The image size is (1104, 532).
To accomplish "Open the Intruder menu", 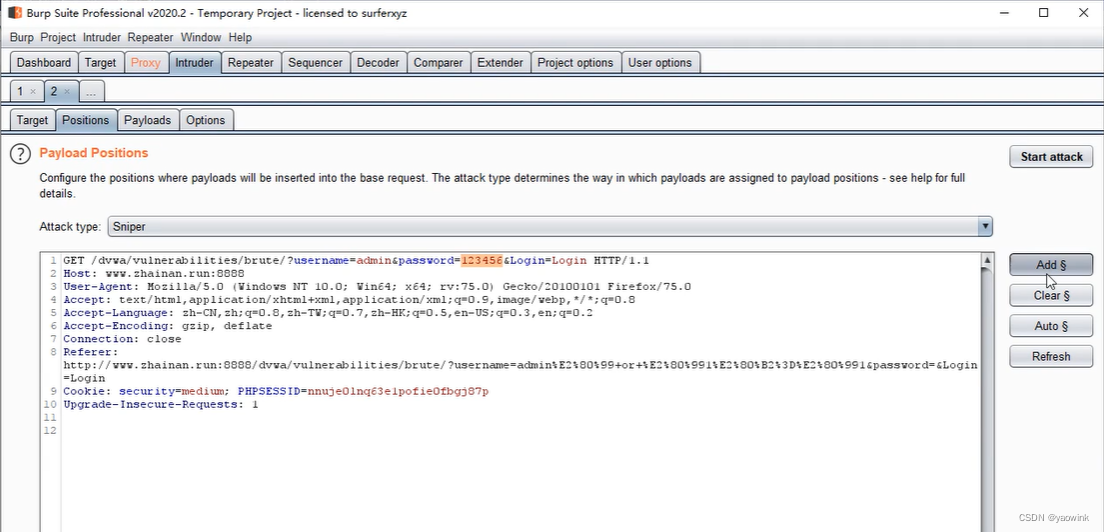I will coord(102,37).
